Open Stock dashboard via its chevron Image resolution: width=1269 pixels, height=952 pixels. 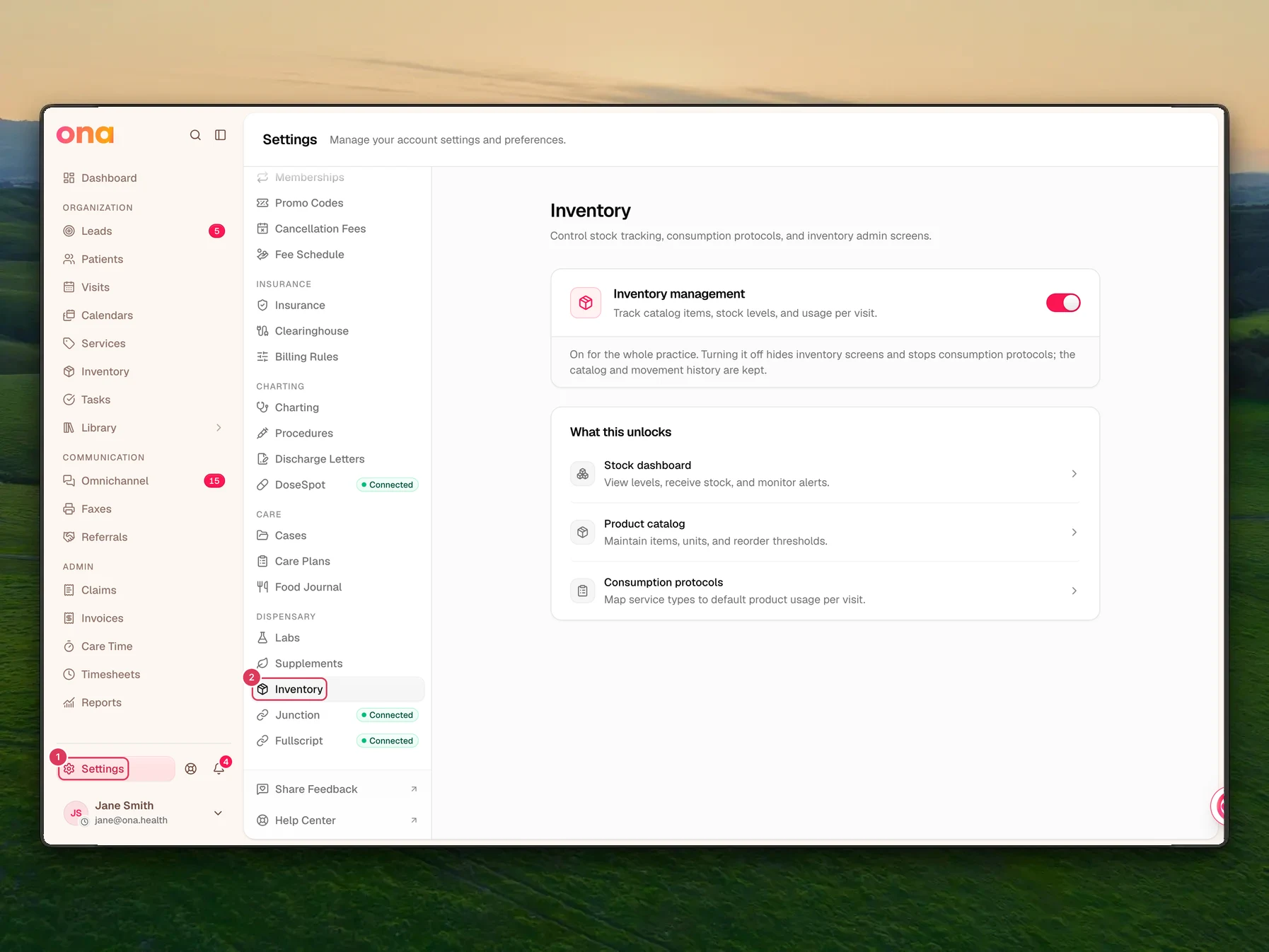click(x=1074, y=474)
